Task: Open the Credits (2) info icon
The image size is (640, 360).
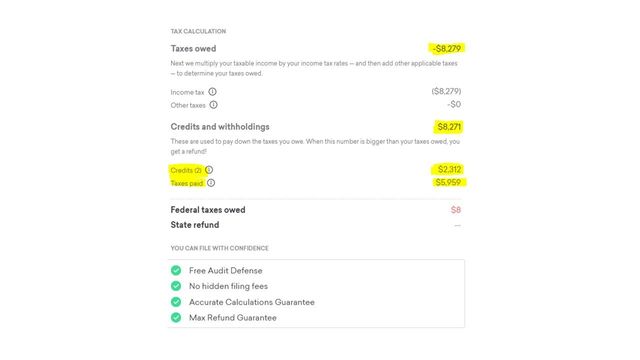Action: [x=209, y=170]
